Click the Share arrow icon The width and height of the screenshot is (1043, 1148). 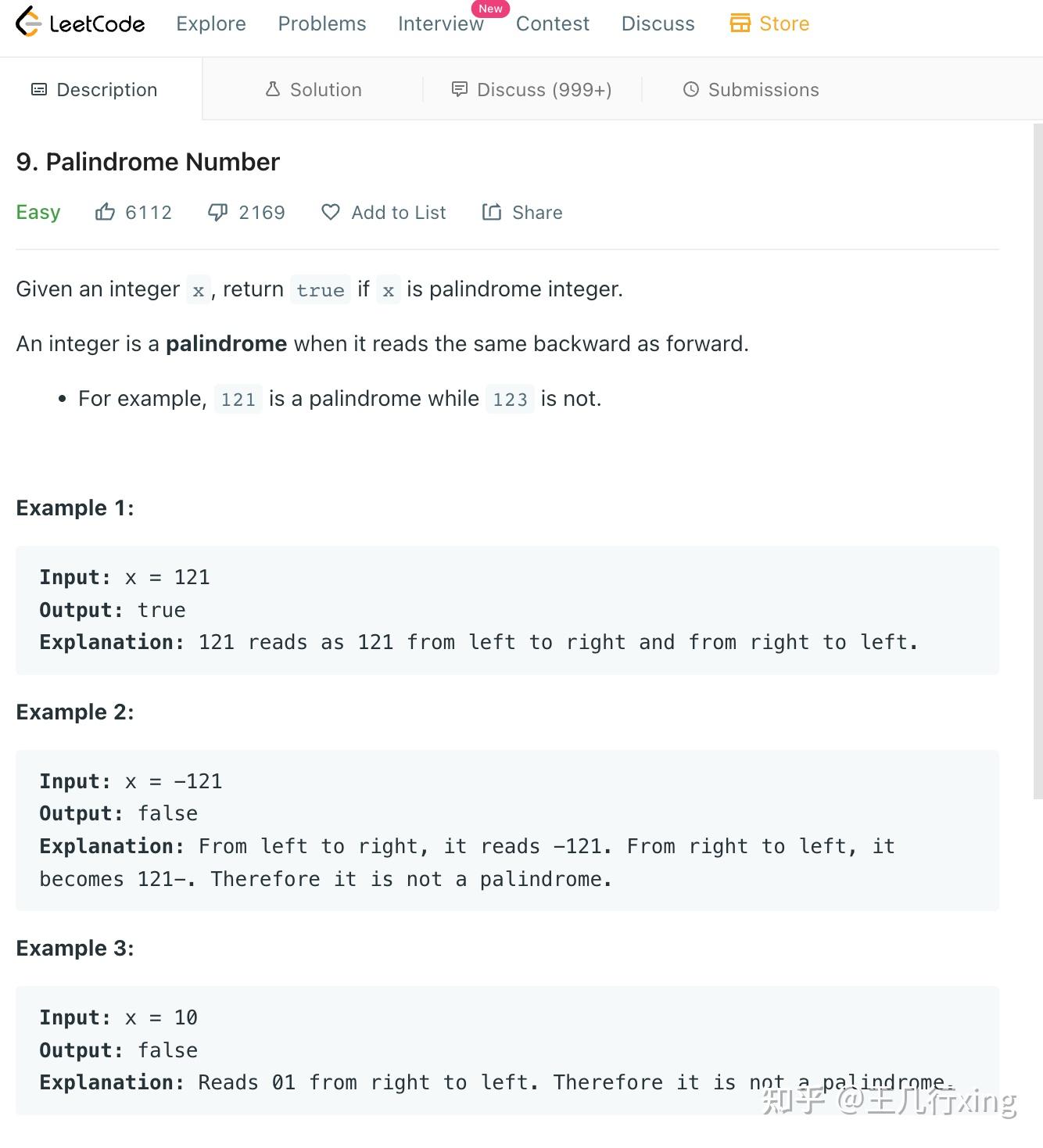click(491, 212)
